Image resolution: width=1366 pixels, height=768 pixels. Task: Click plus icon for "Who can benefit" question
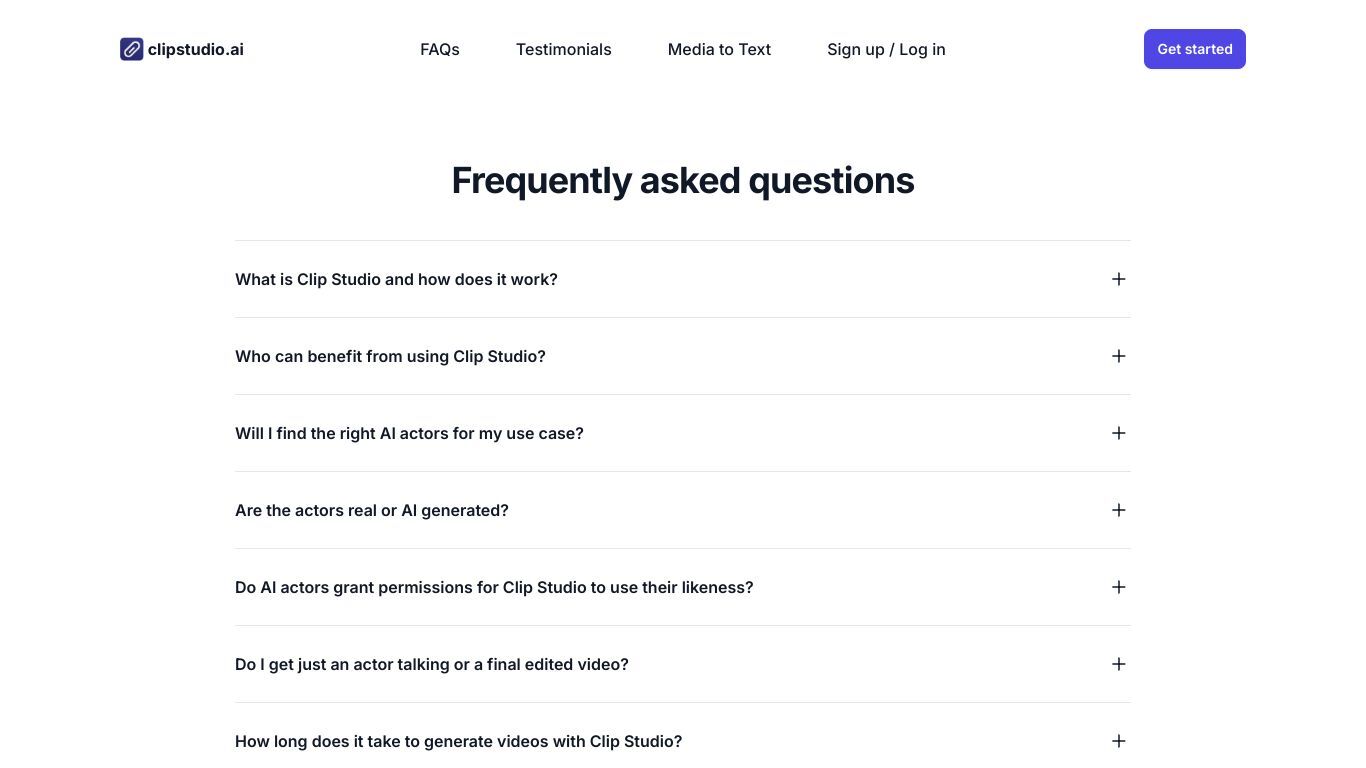tap(1118, 356)
